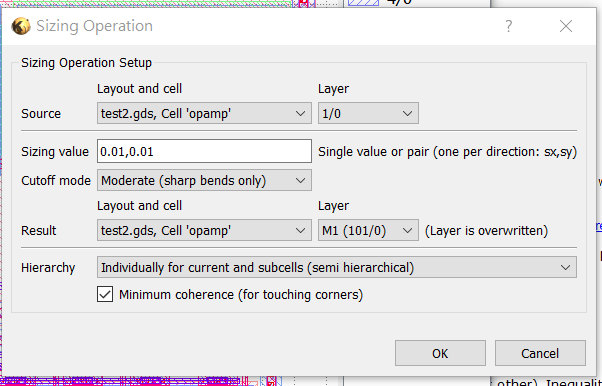Click the 'Sizing Operation' title bar text
Viewport: 602px width, 386px height.
pos(94,26)
